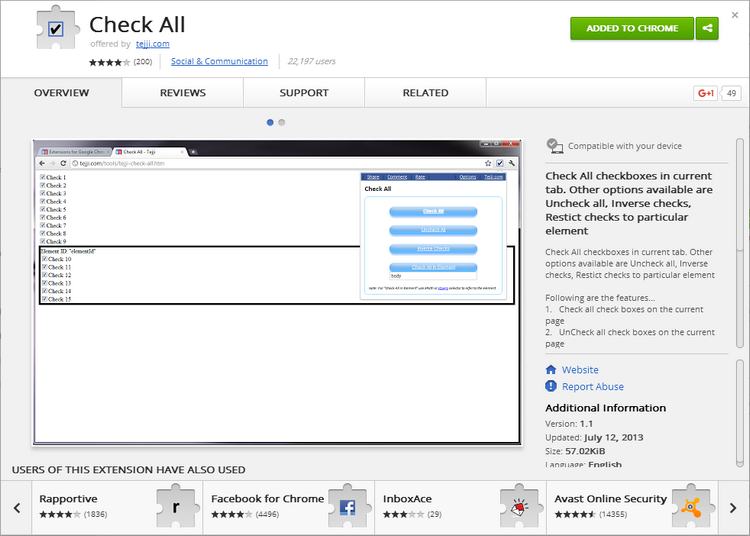Click the Report Abuse exclamation icon
The image size is (750, 536).
[x=551, y=386]
